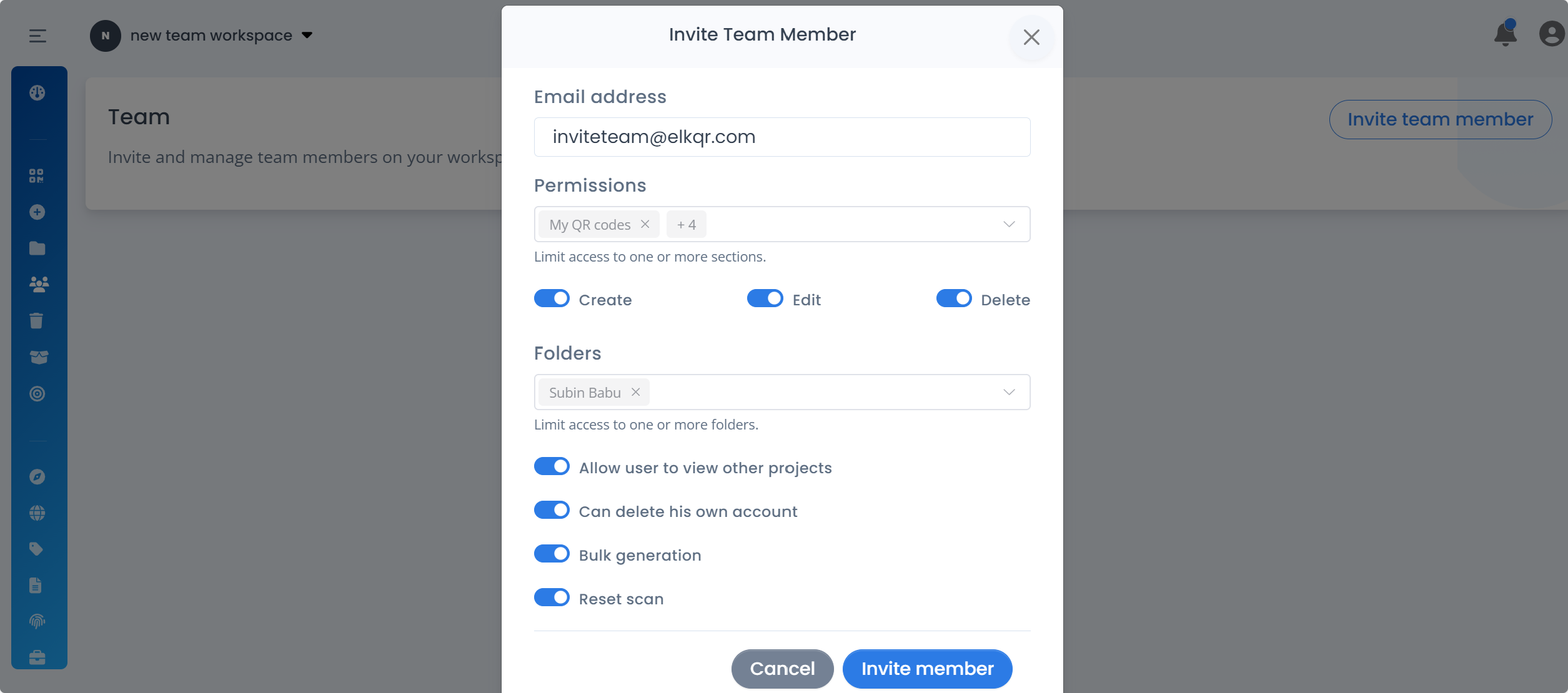1568x693 pixels.
Task: Click the Email address input field
Action: tap(782, 137)
